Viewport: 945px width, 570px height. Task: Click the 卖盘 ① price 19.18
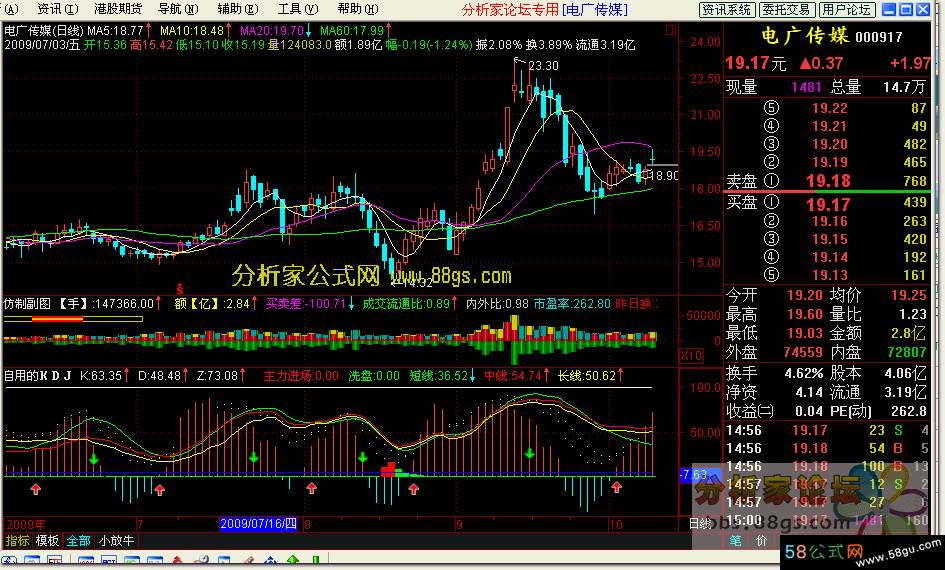[x=828, y=181]
